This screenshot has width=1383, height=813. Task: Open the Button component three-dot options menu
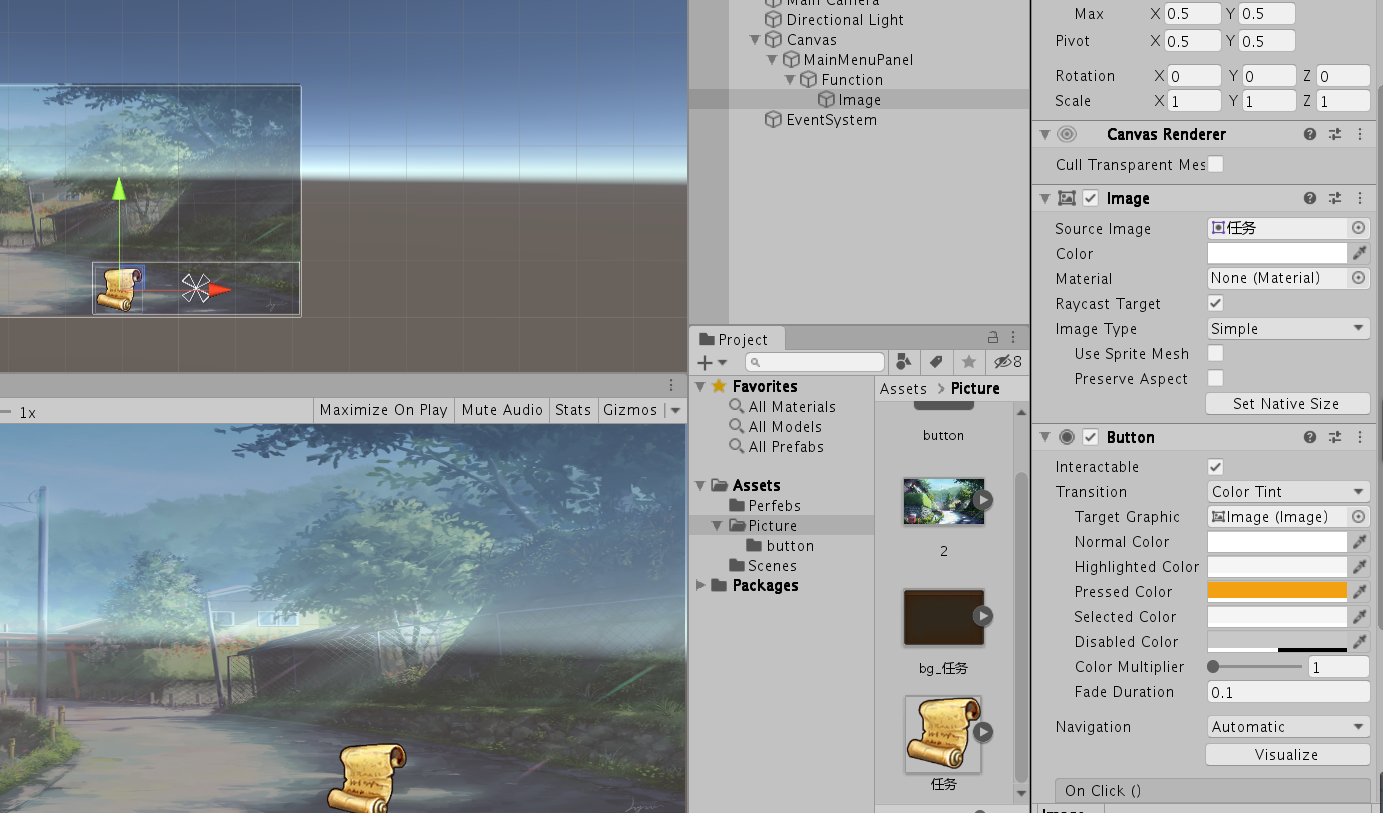click(x=1360, y=437)
